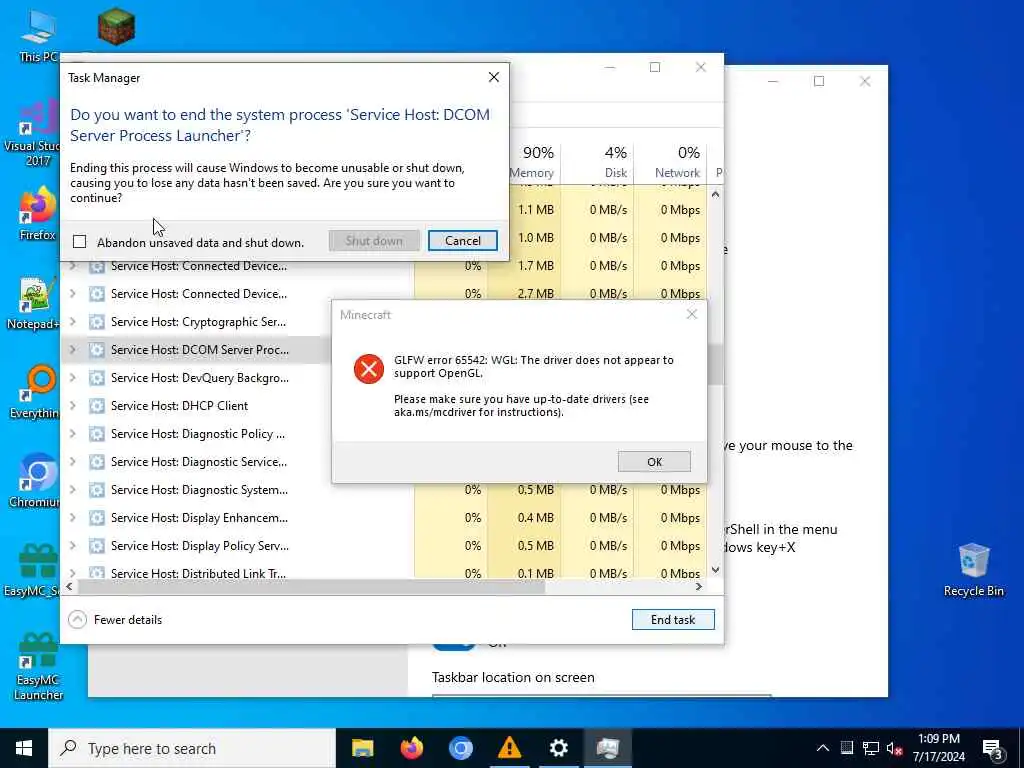Close the end process confirmation dialog
The width and height of the screenshot is (1024, 768).
[x=494, y=77]
